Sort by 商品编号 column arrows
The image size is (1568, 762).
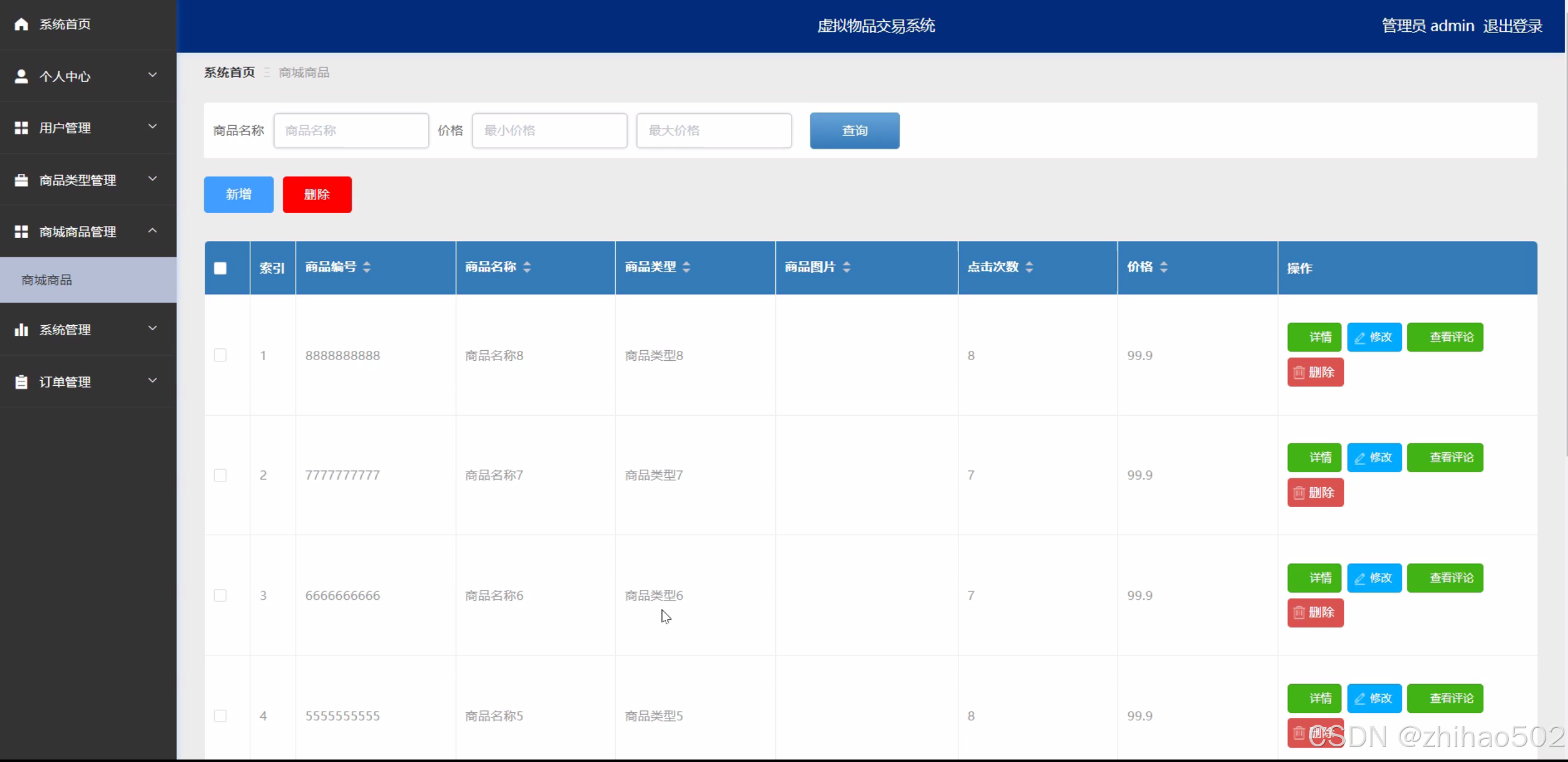point(367,267)
